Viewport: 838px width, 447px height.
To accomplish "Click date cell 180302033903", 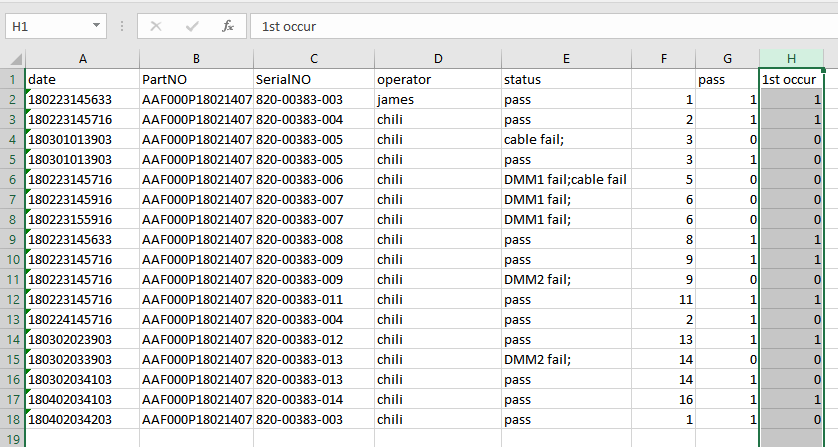I will (x=82, y=359).
